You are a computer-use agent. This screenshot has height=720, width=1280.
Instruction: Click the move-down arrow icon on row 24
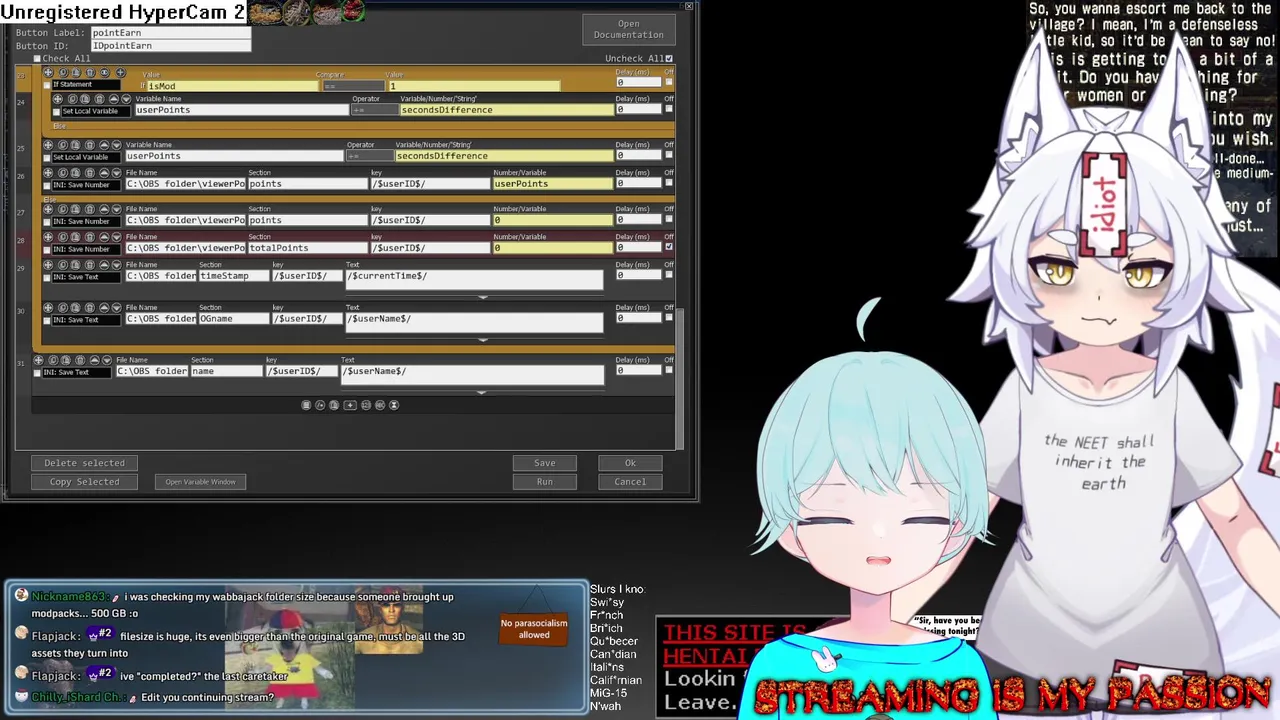point(126,99)
